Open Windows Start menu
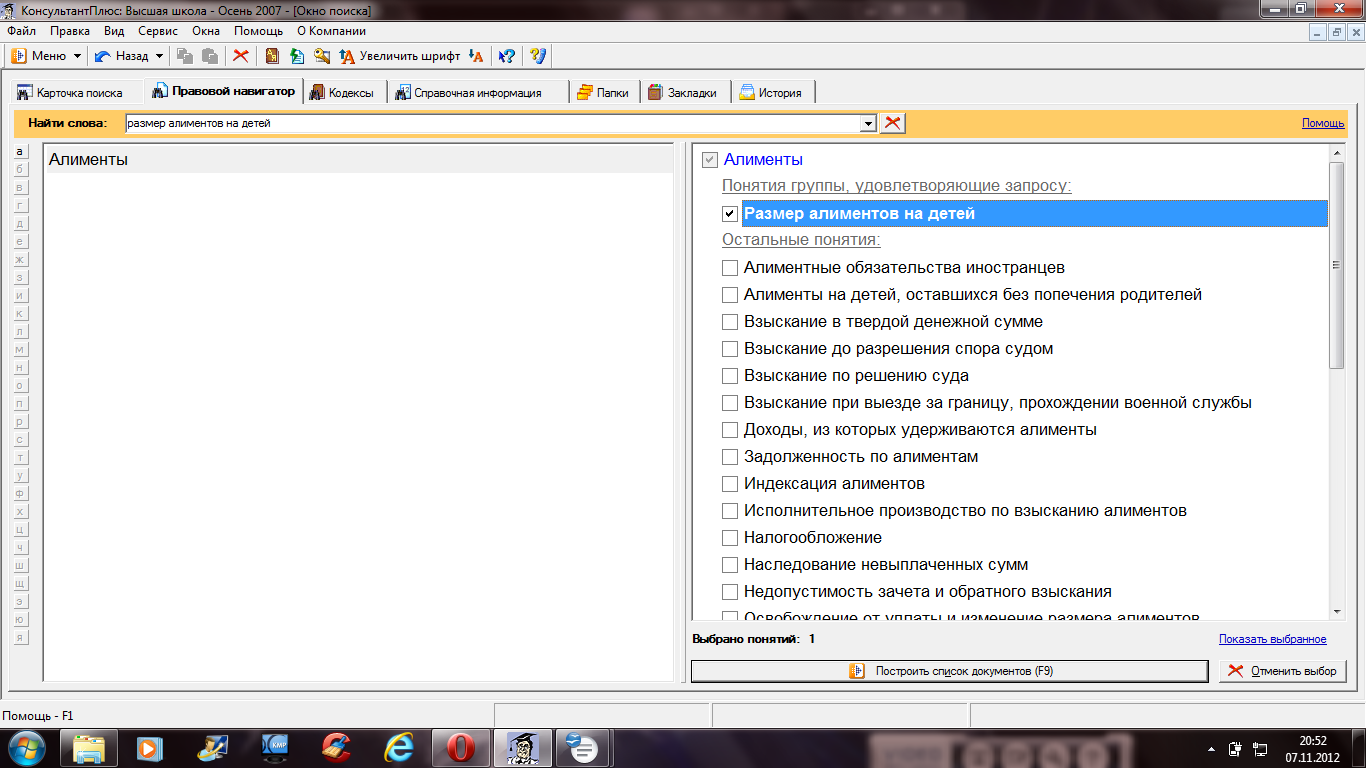 [27, 747]
